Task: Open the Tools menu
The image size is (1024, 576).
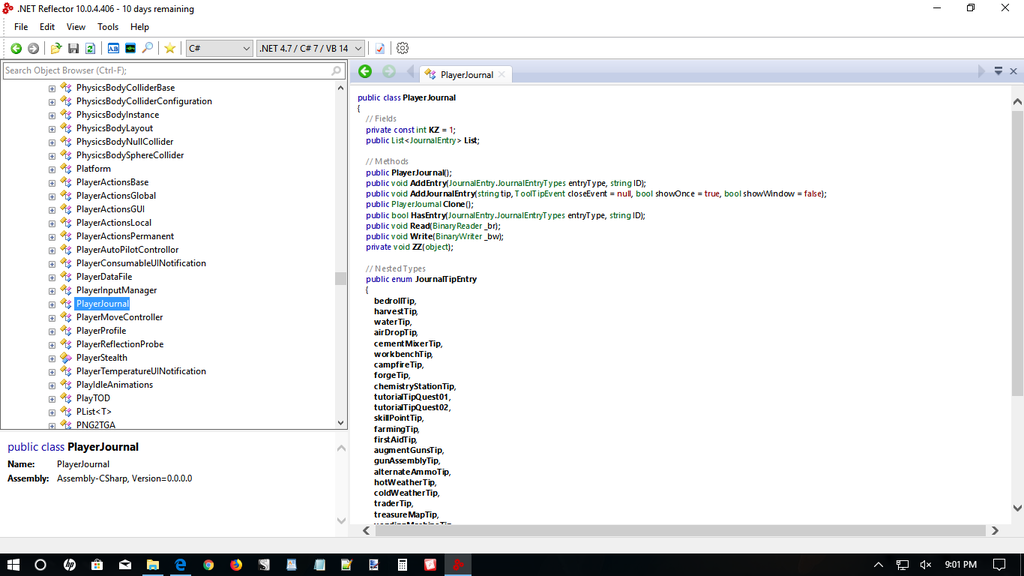Action: pos(108,27)
